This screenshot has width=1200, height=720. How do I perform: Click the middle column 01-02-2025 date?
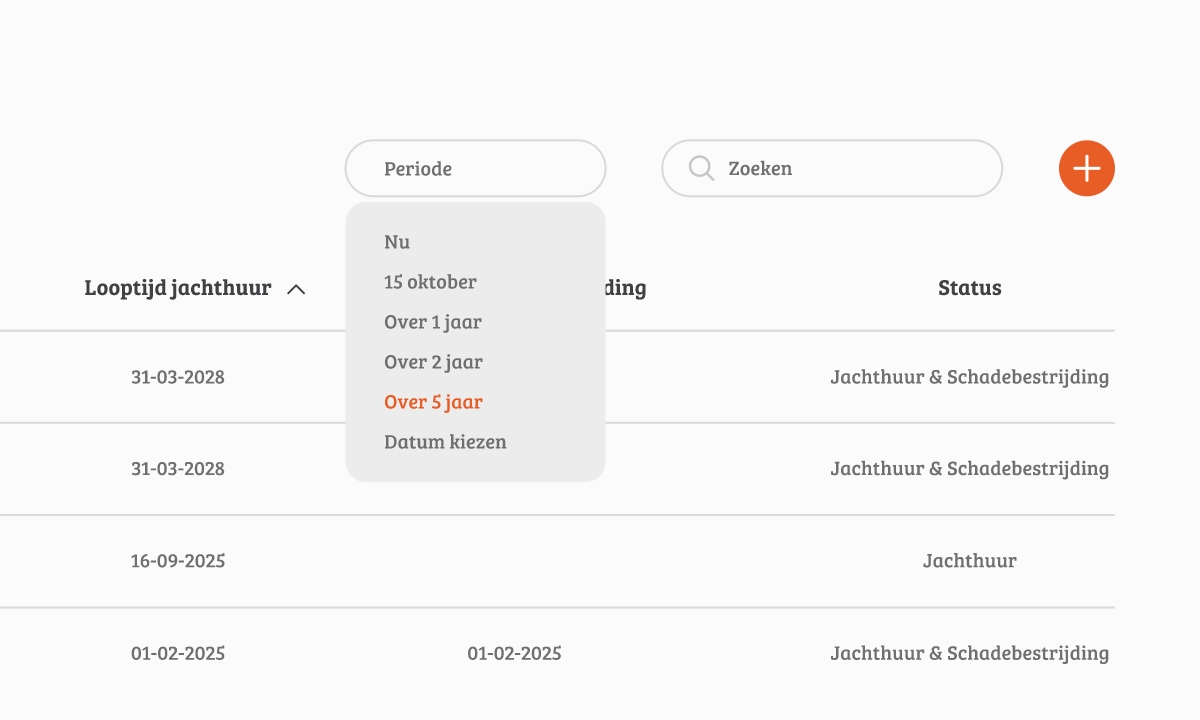[x=514, y=654]
